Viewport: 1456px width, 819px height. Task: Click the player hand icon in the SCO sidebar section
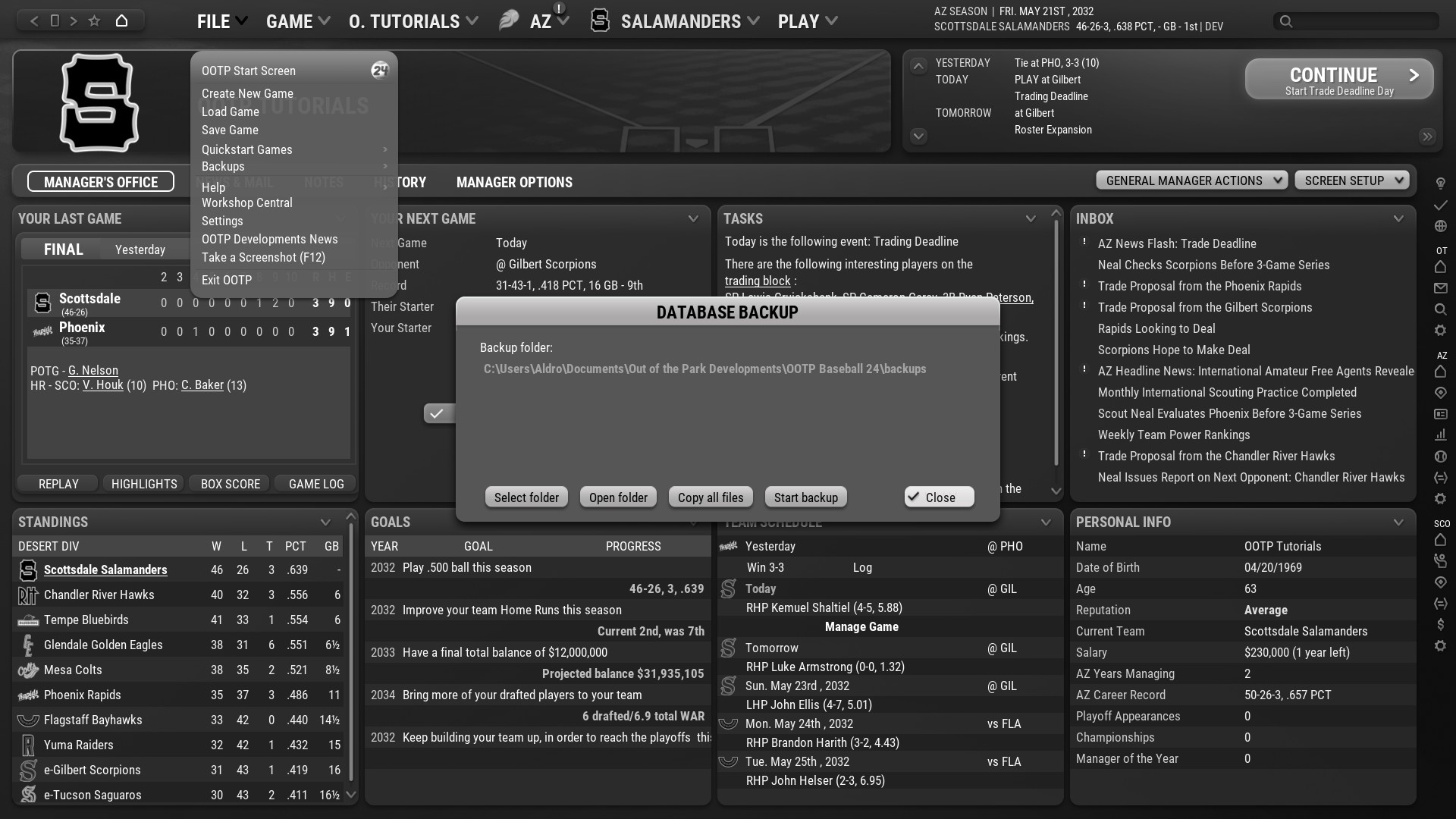[1441, 561]
